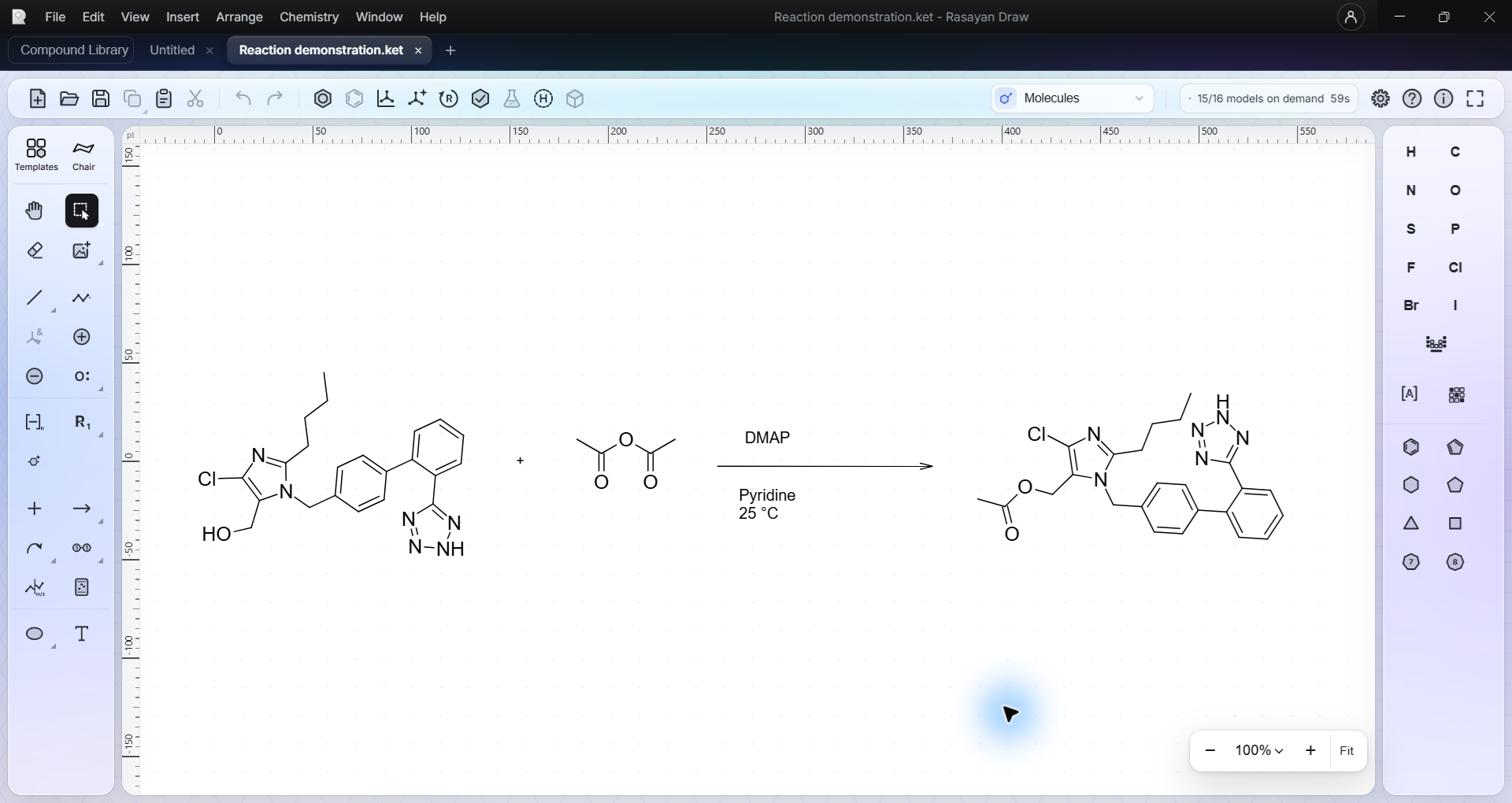Click the add charge plus-circle tool
Screen dimensions: 1512x803
click(82, 337)
